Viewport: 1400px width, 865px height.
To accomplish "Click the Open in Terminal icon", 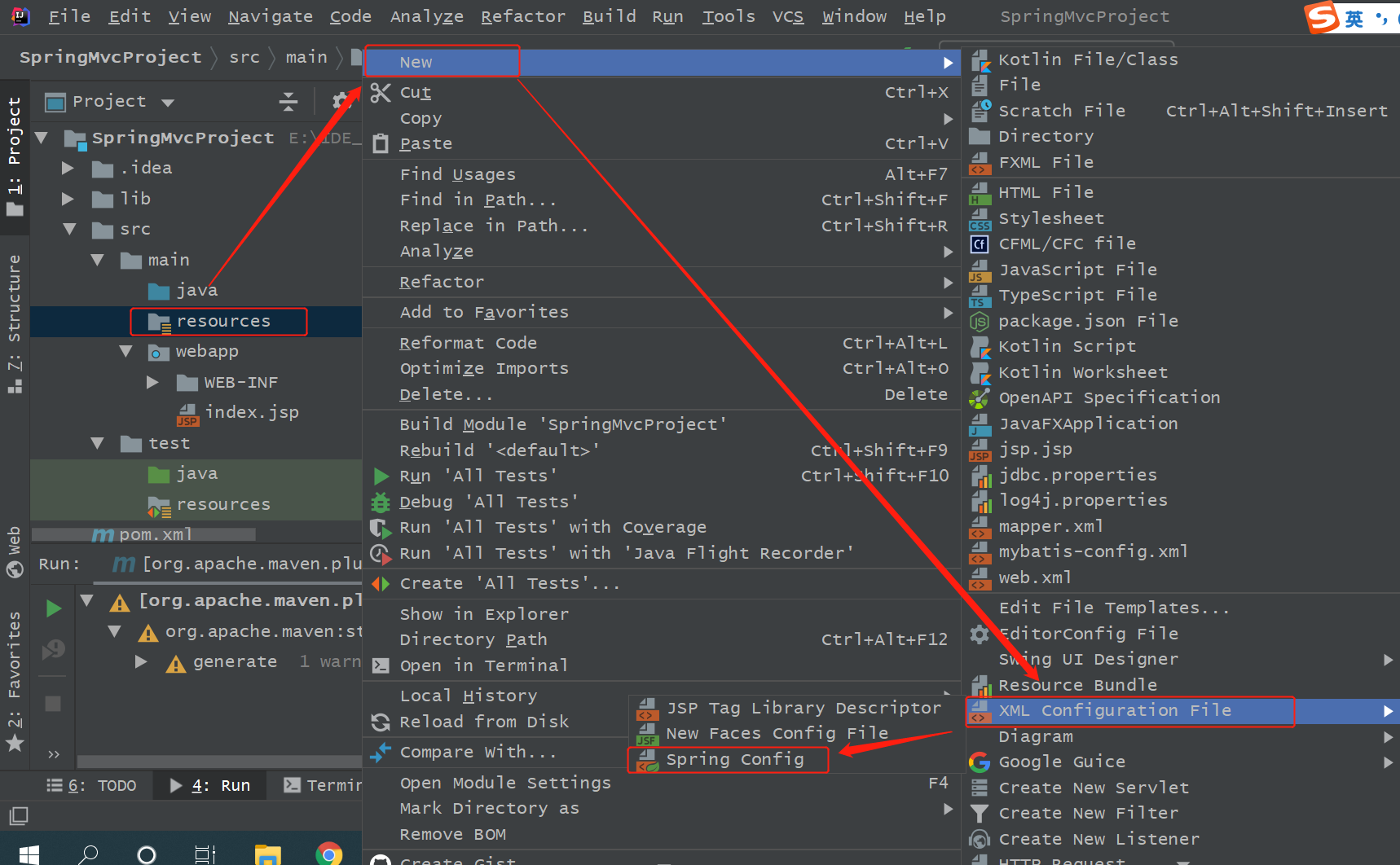I will pyautogui.click(x=381, y=666).
